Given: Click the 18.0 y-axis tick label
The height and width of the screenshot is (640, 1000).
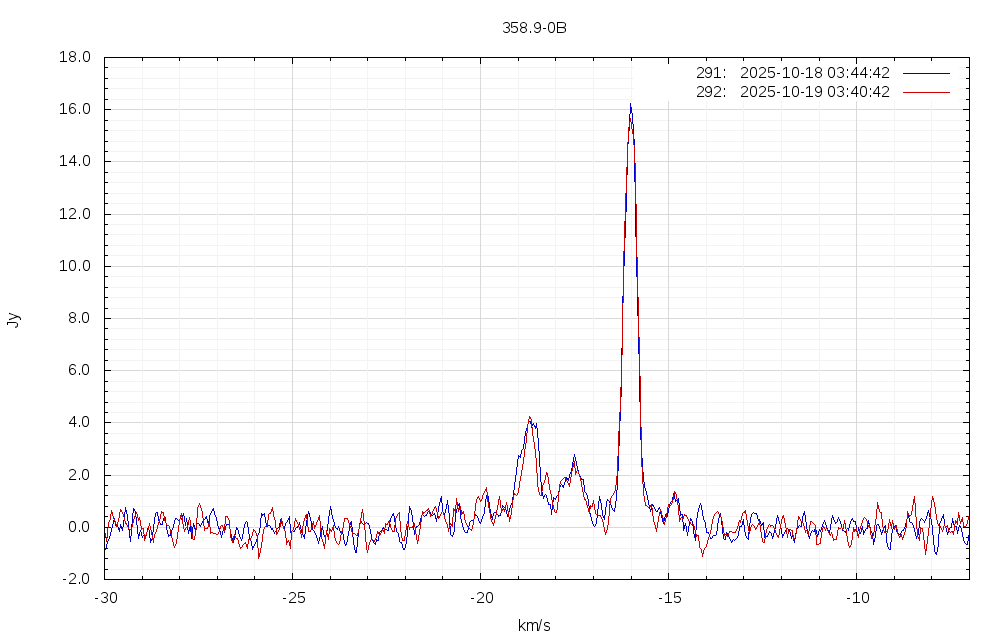Looking at the screenshot, I should tap(76, 57).
